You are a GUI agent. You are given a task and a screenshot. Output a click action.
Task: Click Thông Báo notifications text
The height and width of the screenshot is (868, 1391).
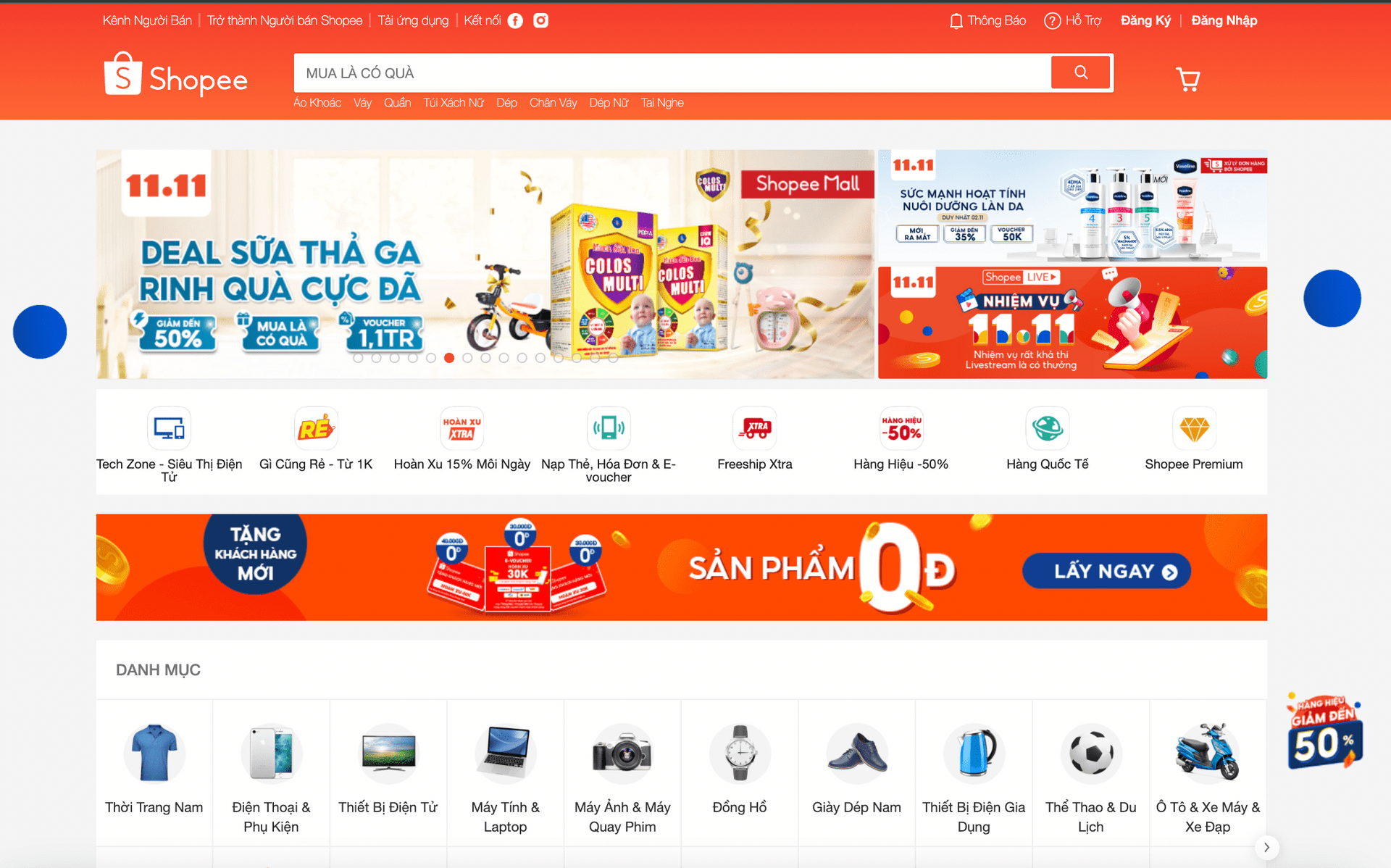pyautogui.click(x=997, y=21)
